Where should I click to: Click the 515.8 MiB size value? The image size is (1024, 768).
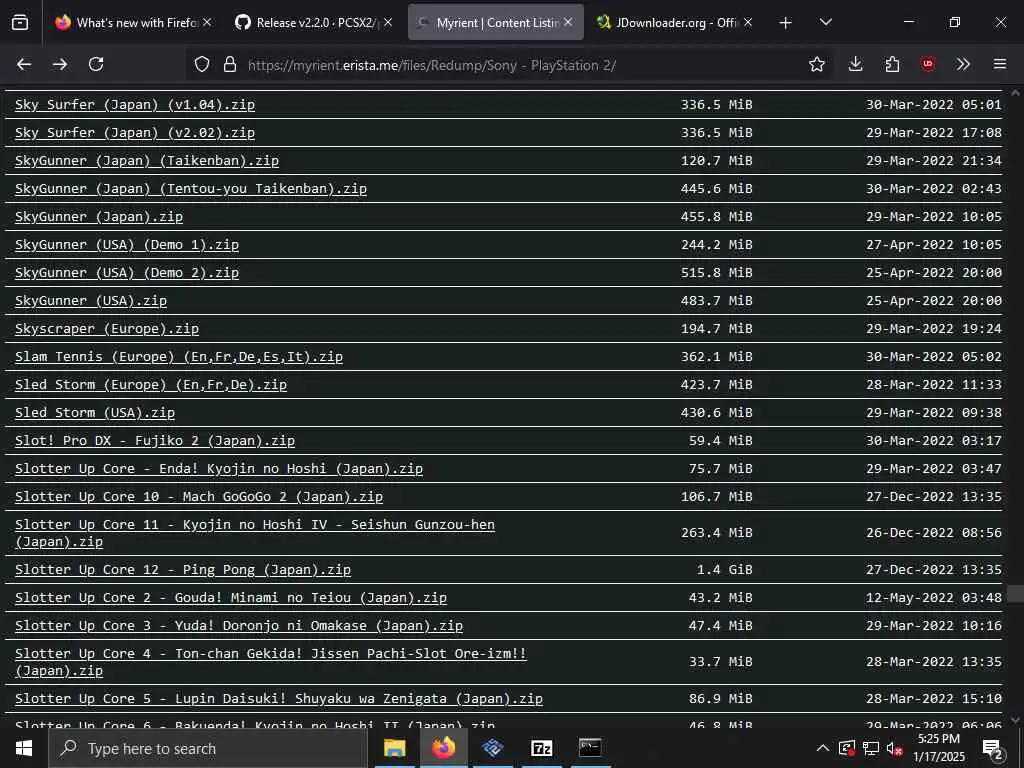(x=716, y=273)
